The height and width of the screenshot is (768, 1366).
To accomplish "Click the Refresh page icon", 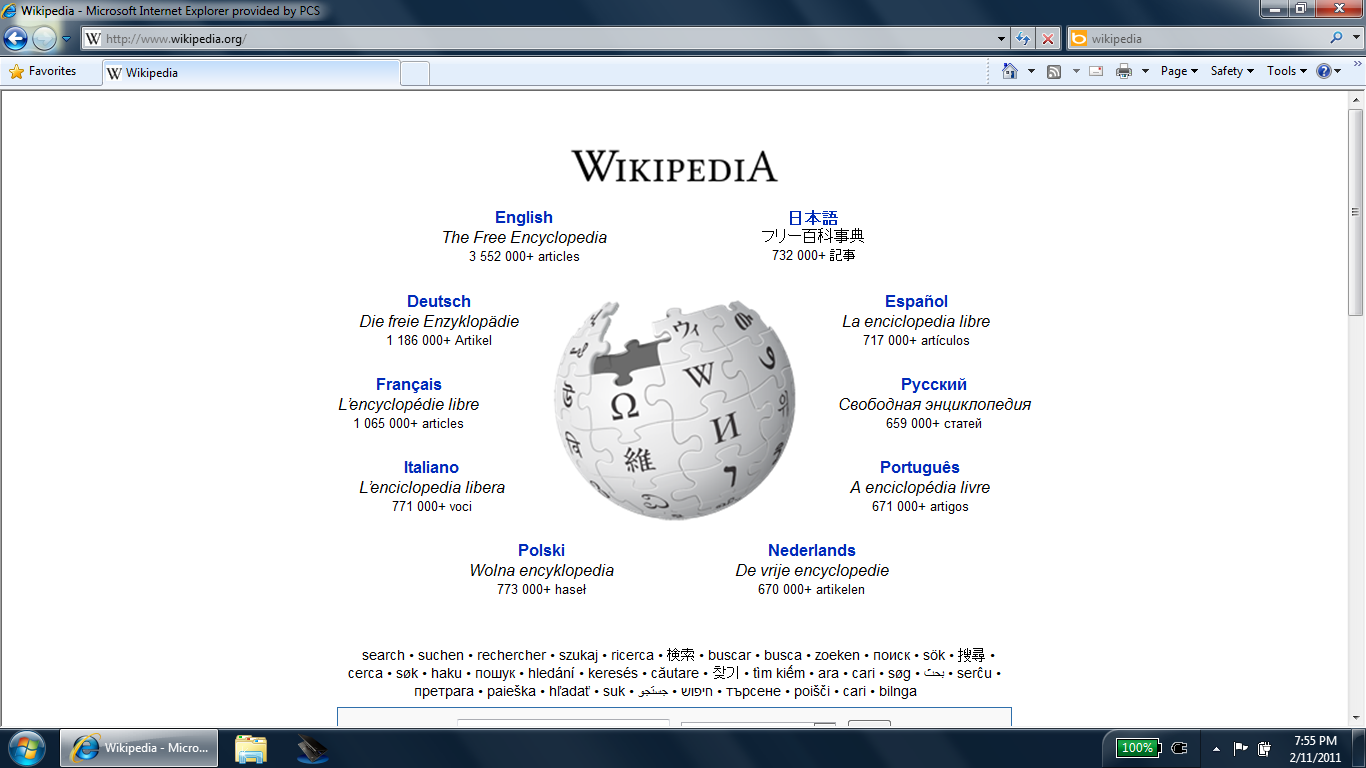I will (x=1023, y=39).
